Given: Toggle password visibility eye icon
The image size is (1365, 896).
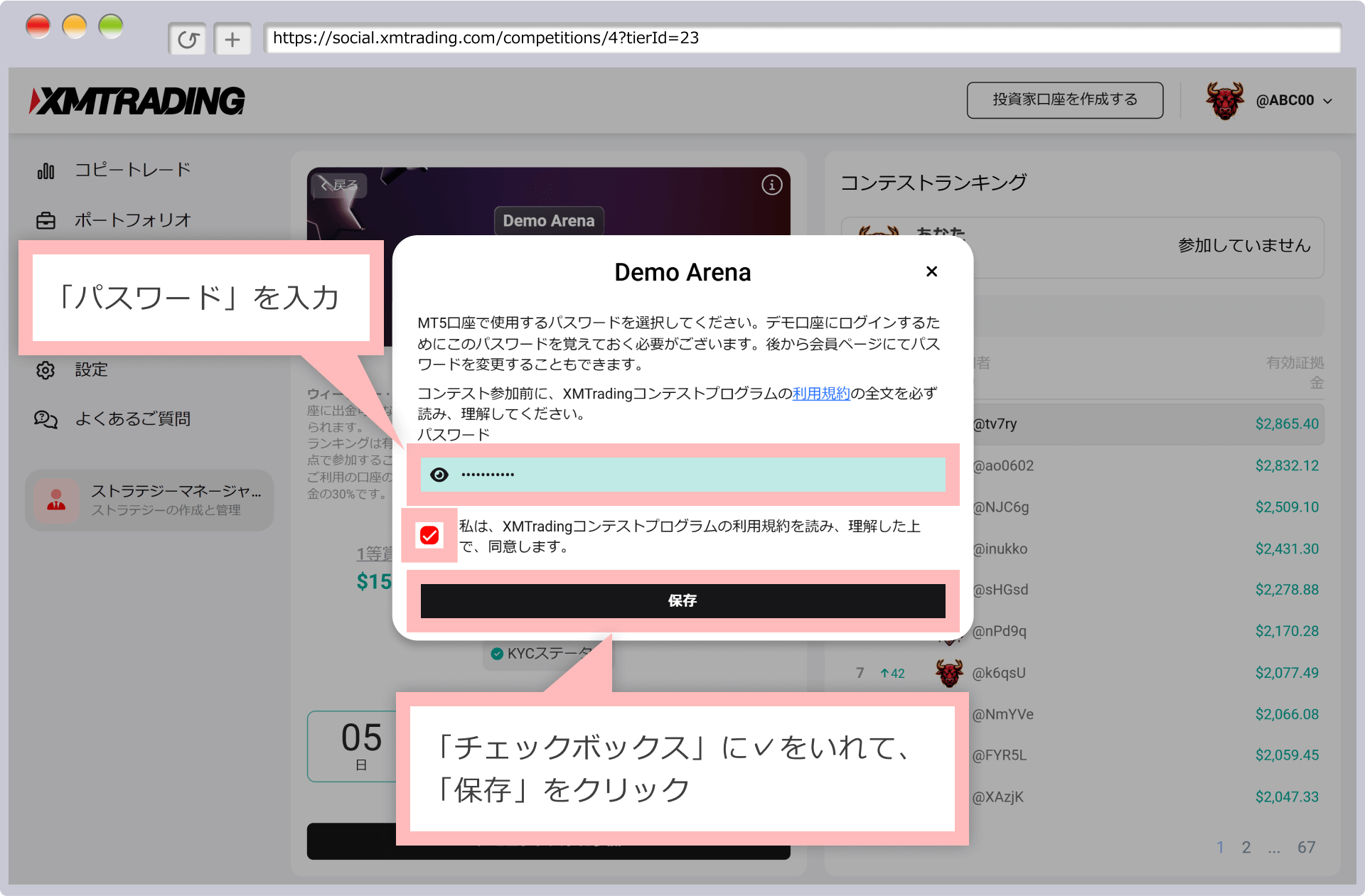Looking at the screenshot, I should 439,475.
